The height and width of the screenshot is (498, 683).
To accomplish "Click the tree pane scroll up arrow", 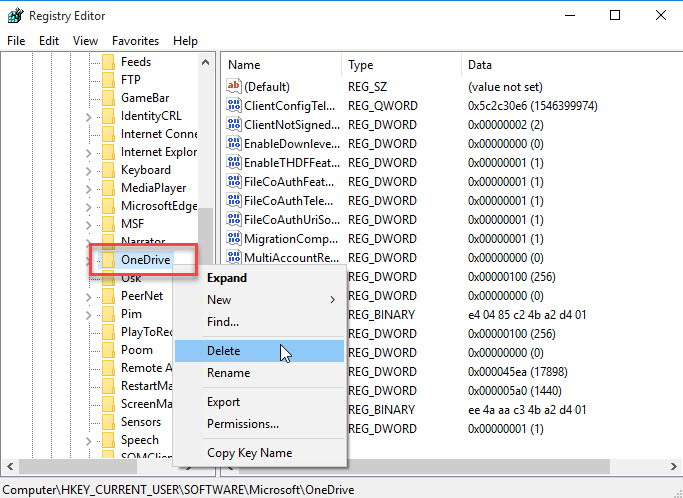I will click(206, 62).
